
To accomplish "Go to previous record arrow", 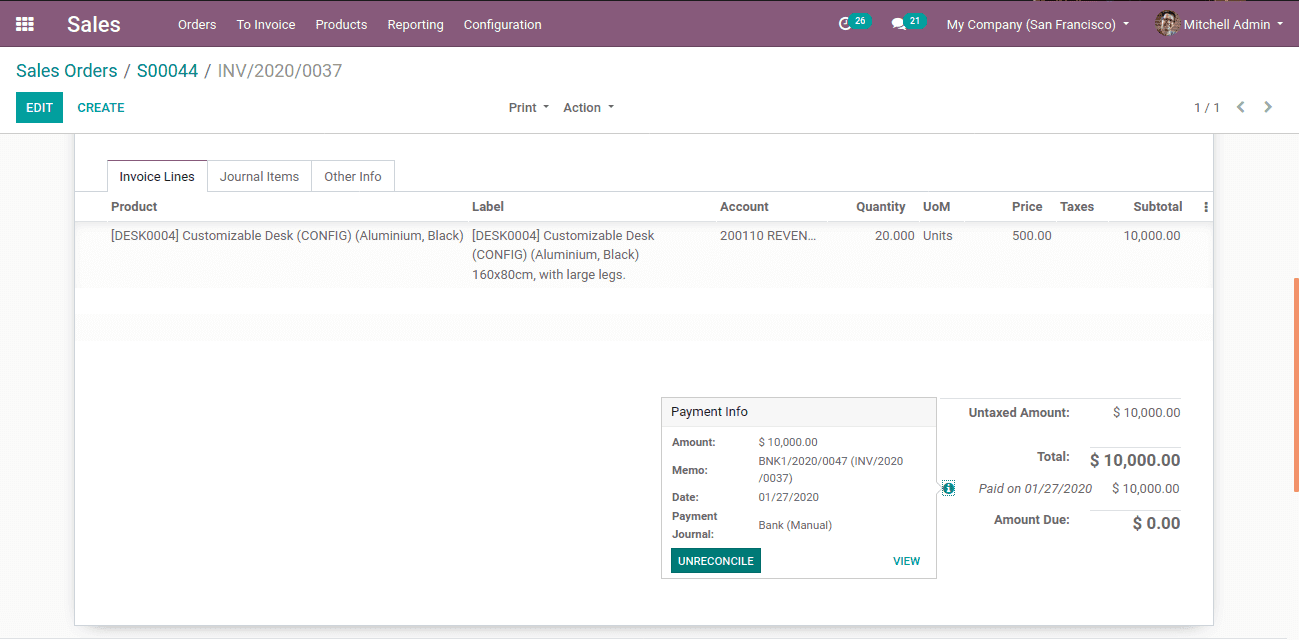I will click(1240, 107).
